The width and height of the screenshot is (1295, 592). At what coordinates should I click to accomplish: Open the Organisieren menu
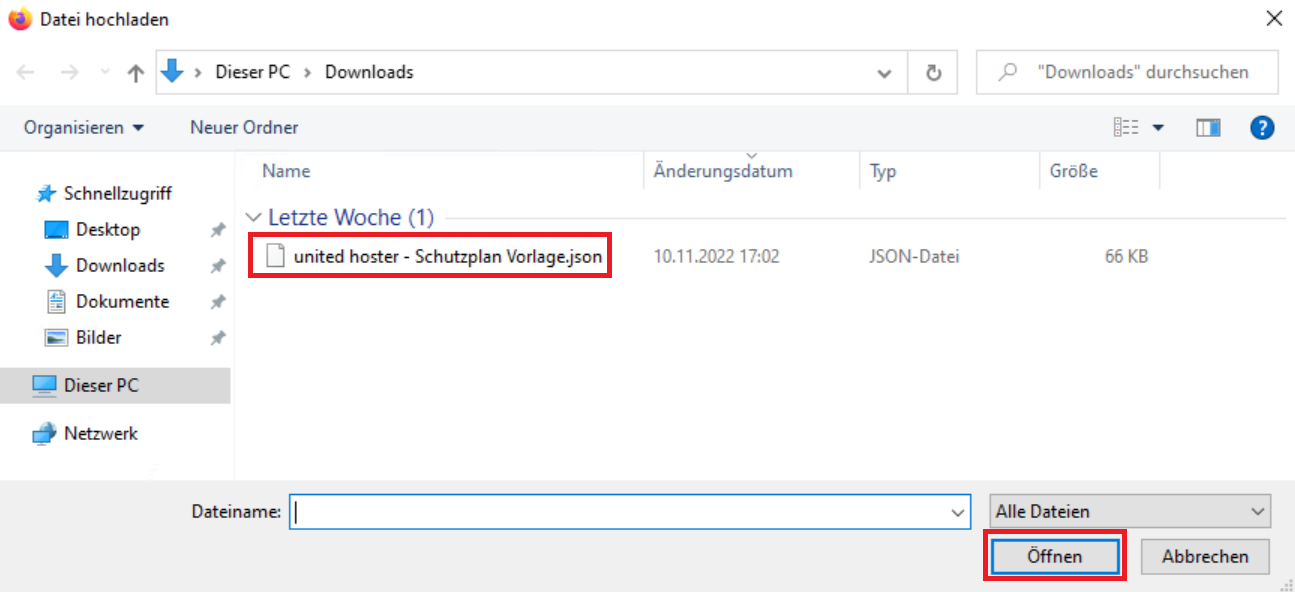point(84,127)
